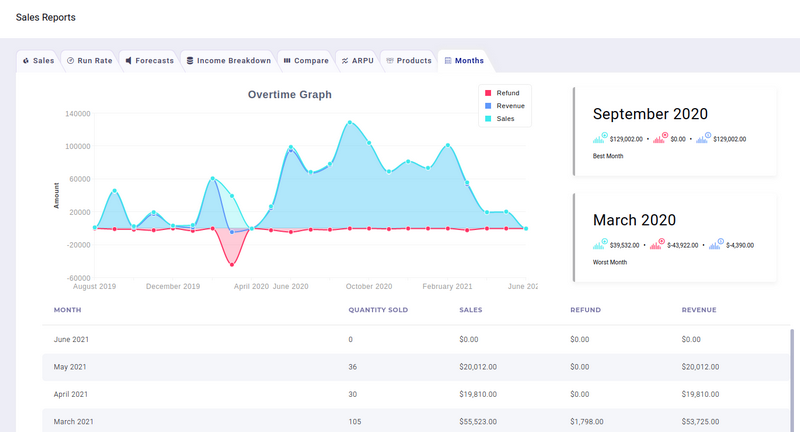Screen dimensions: 800x432
Task: Toggle Refund series in chart legend
Action: pos(502,93)
